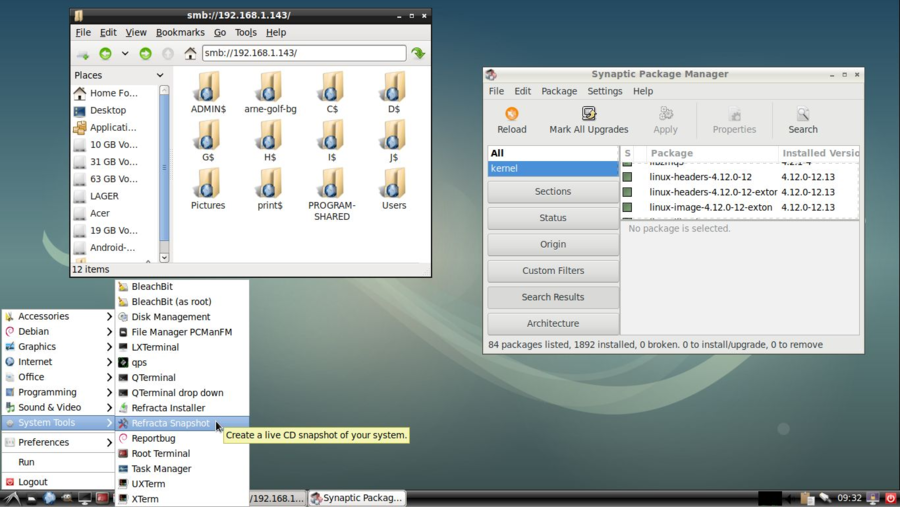900x507 pixels.
Task: Expand the Debian submenu
Action: point(58,332)
